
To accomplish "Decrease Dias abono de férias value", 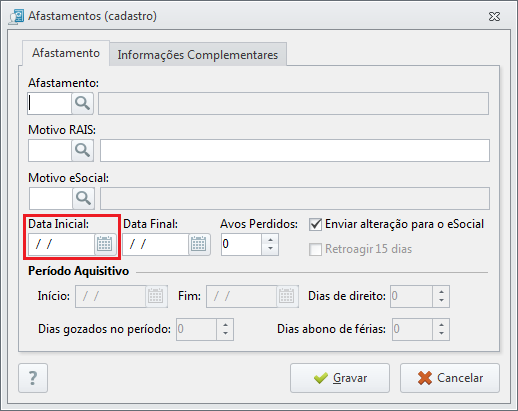I will point(441,334).
